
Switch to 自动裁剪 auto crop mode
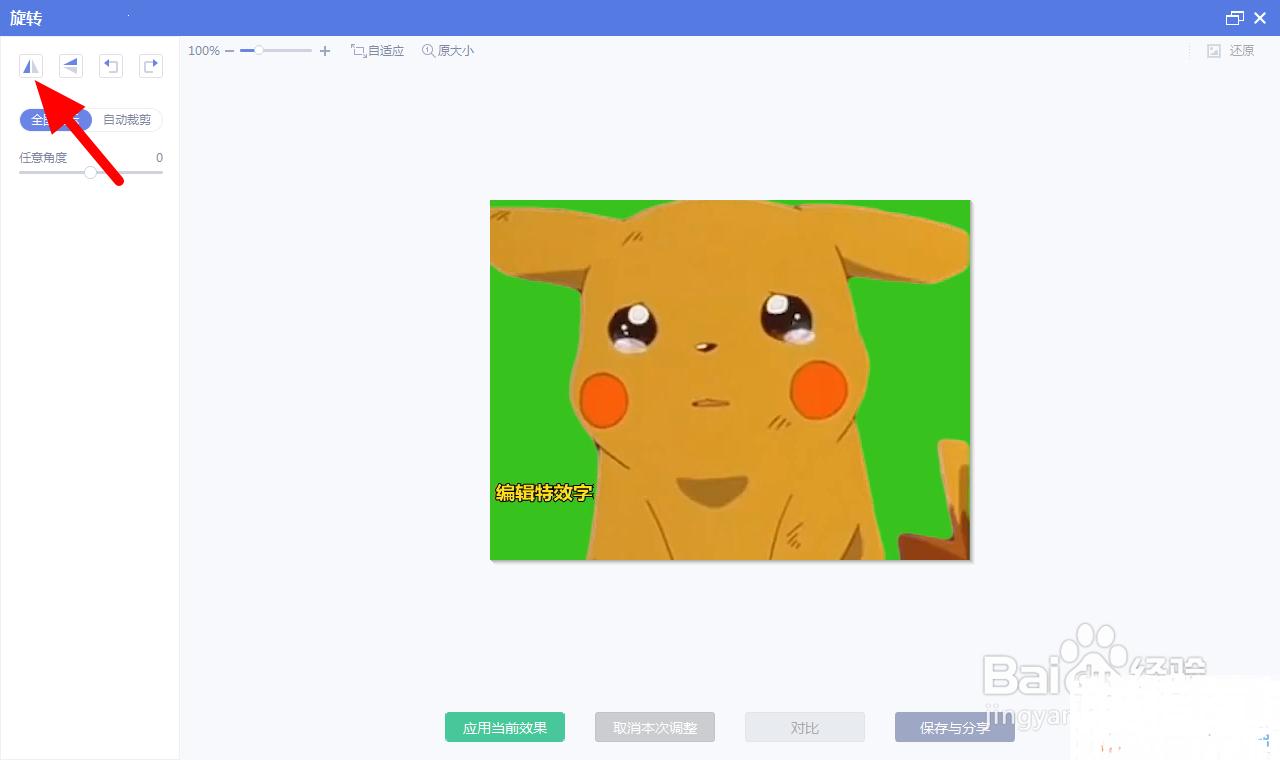pos(127,120)
